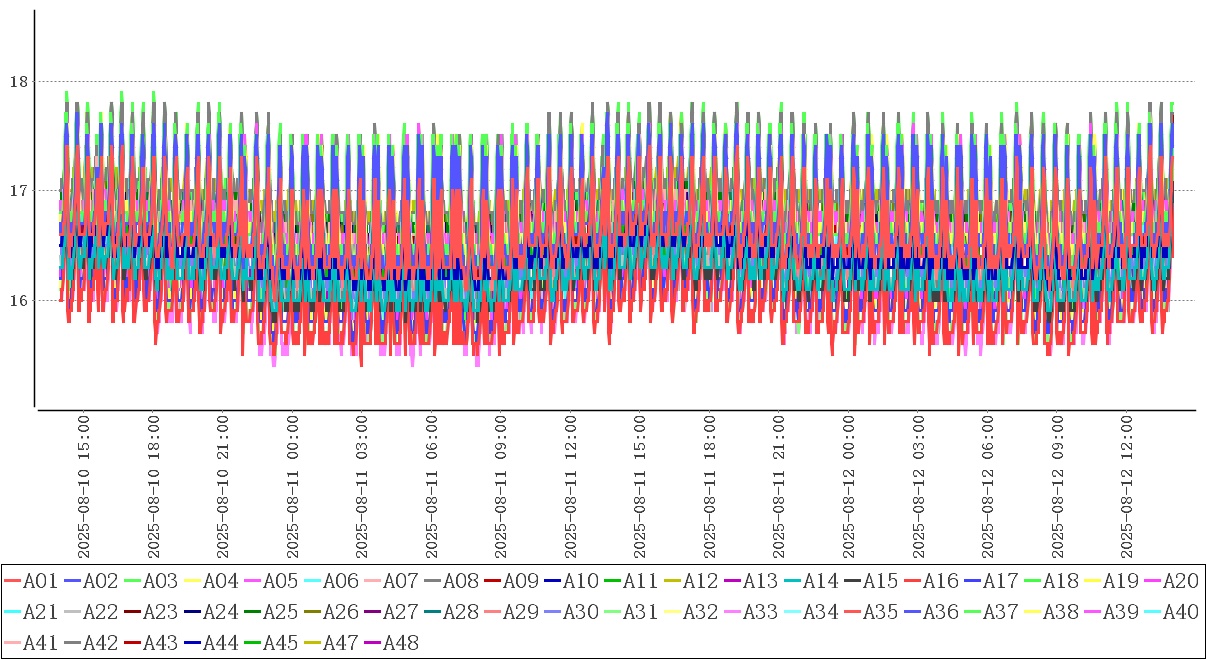
Task: Click the 16 value on y-axis
Action: [x=19, y=300]
